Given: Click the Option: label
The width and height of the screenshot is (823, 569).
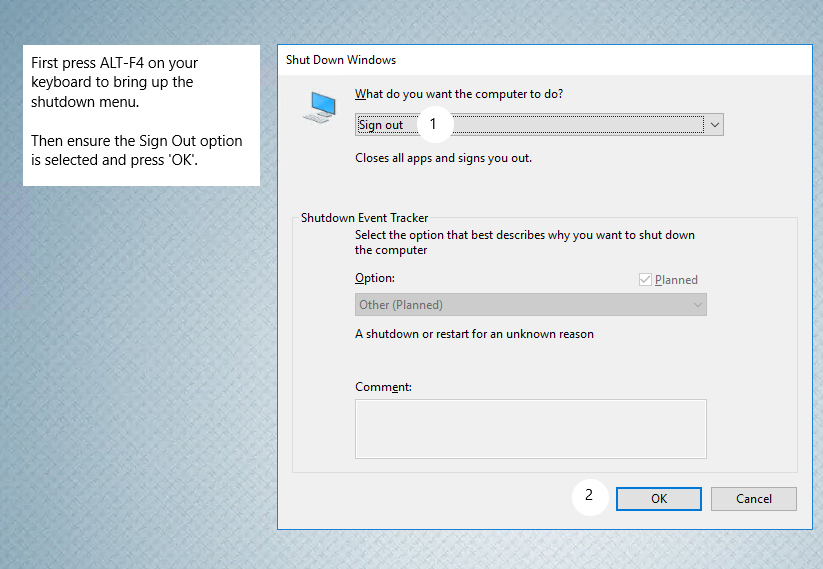Looking at the screenshot, I should pos(375,278).
